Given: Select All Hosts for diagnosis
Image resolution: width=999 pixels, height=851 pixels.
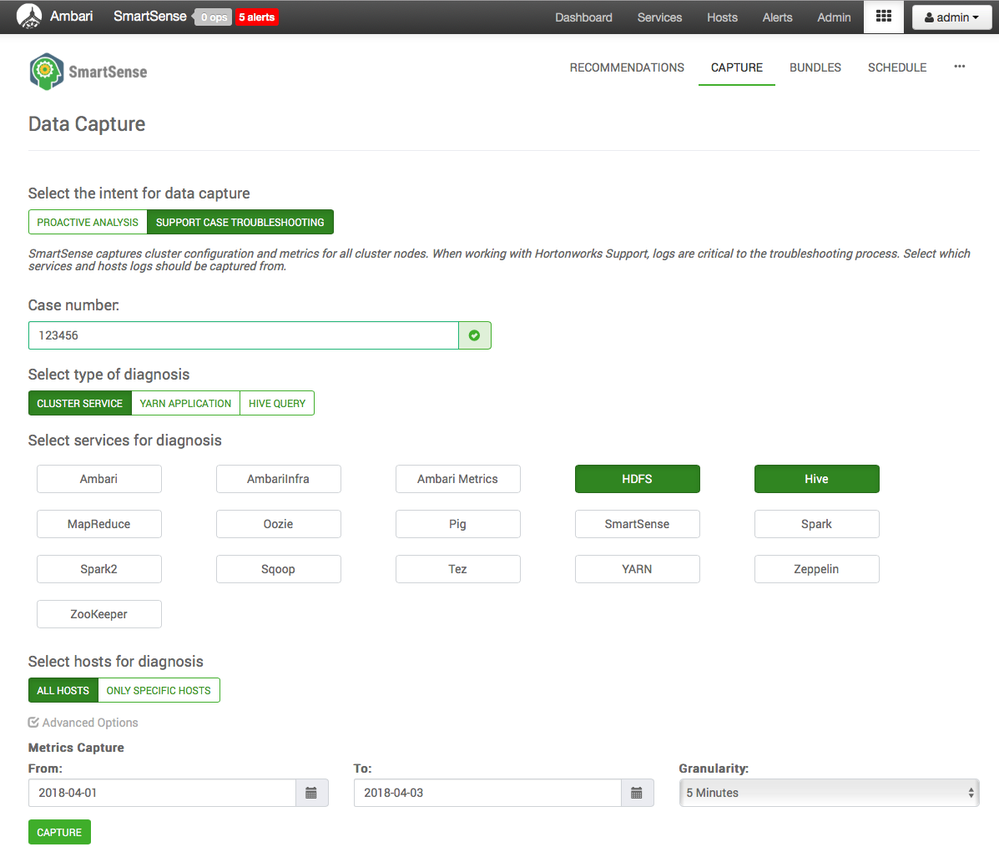Looking at the screenshot, I should point(63,690).
